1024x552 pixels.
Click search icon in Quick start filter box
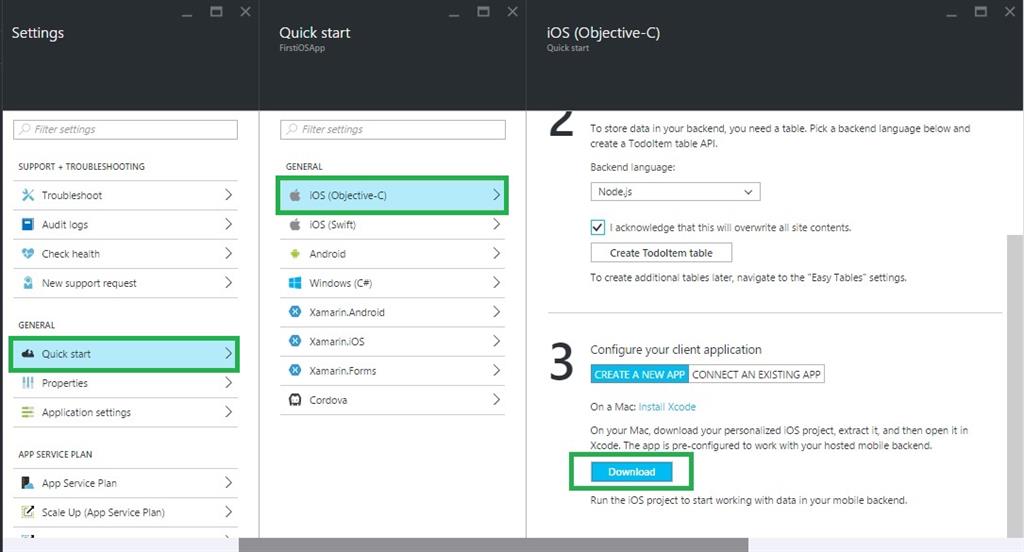pyautogui.click(x=292, y=129)
